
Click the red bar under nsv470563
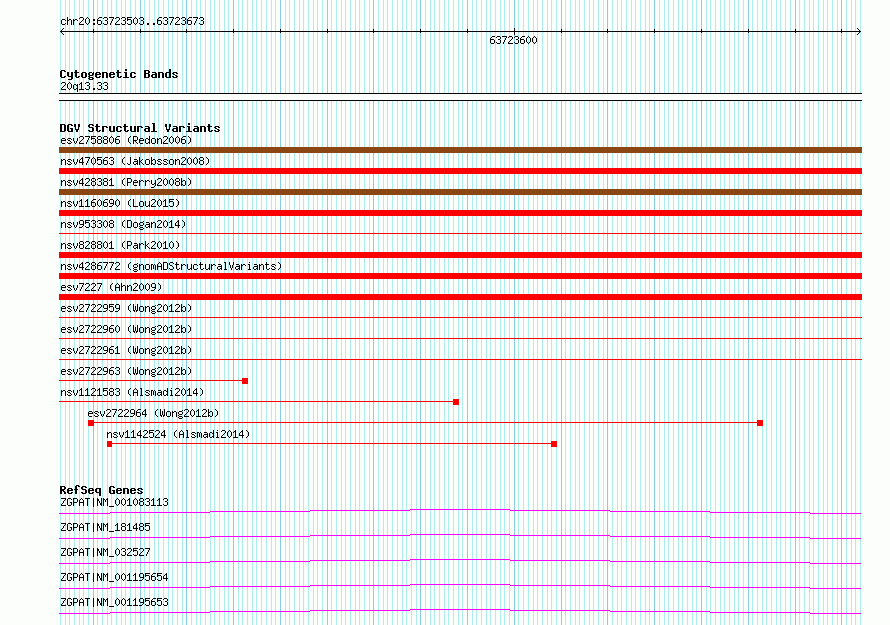460,171
